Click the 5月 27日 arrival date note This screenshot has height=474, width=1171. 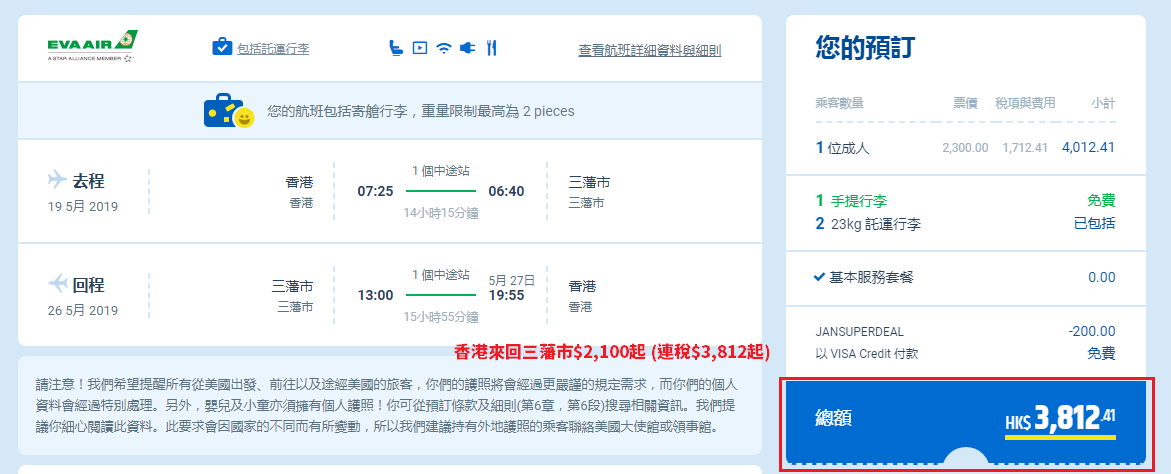[512, 281]
